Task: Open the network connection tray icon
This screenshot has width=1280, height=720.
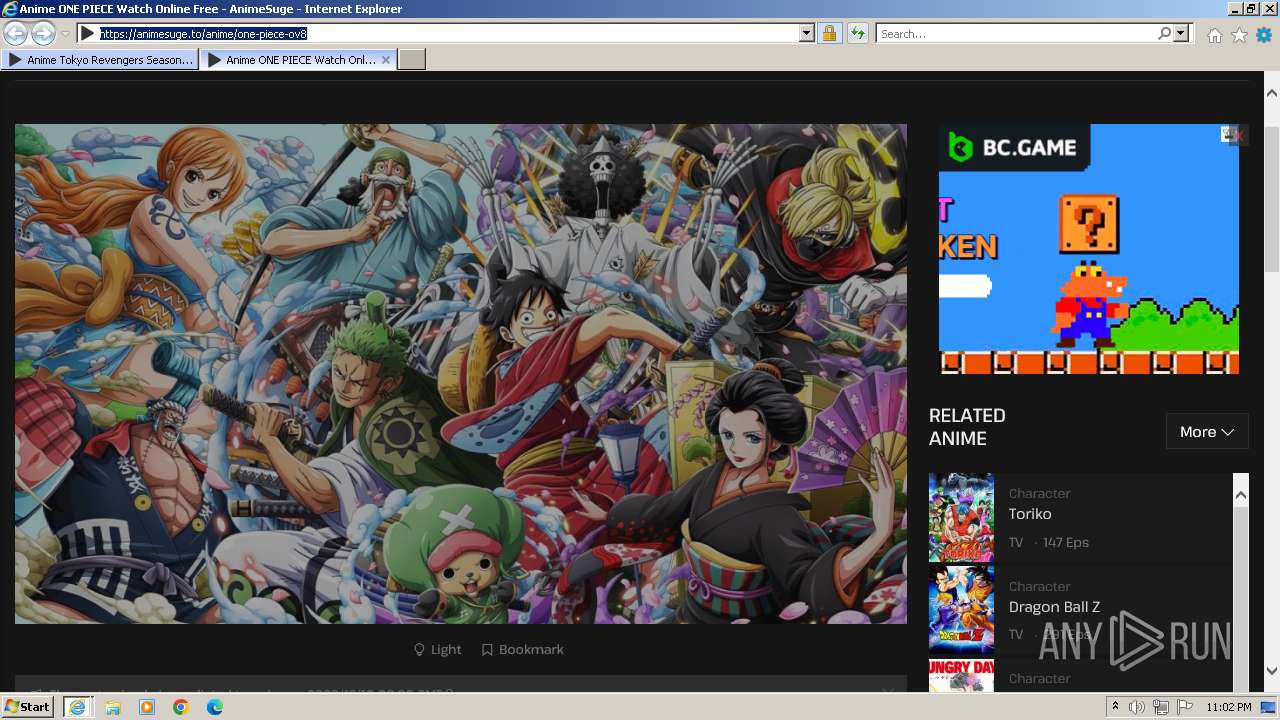Action: (x=1161, y=707)
